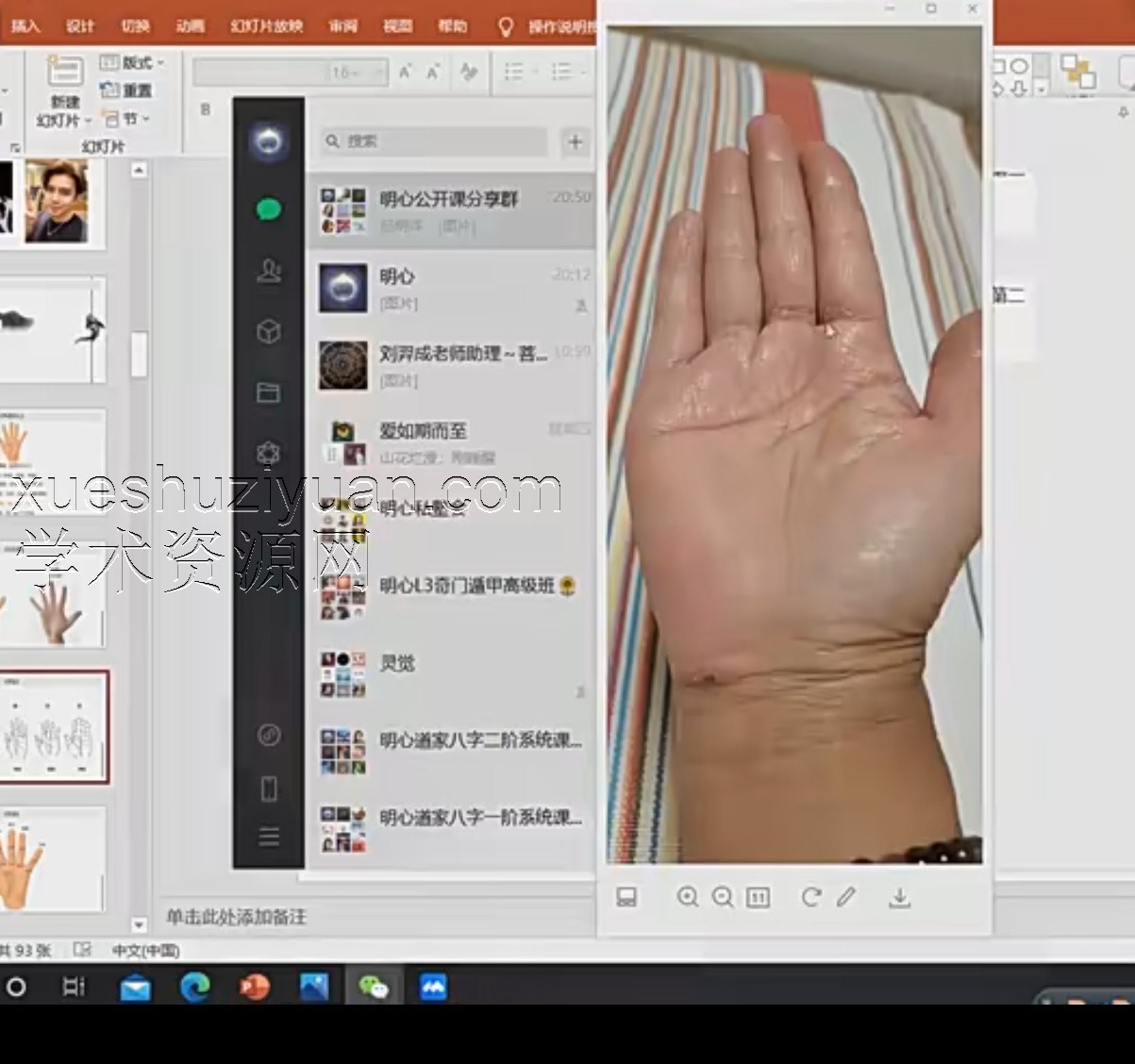
Task: Select the zoom out tool in the image viewer
Action: coord(724,897)
